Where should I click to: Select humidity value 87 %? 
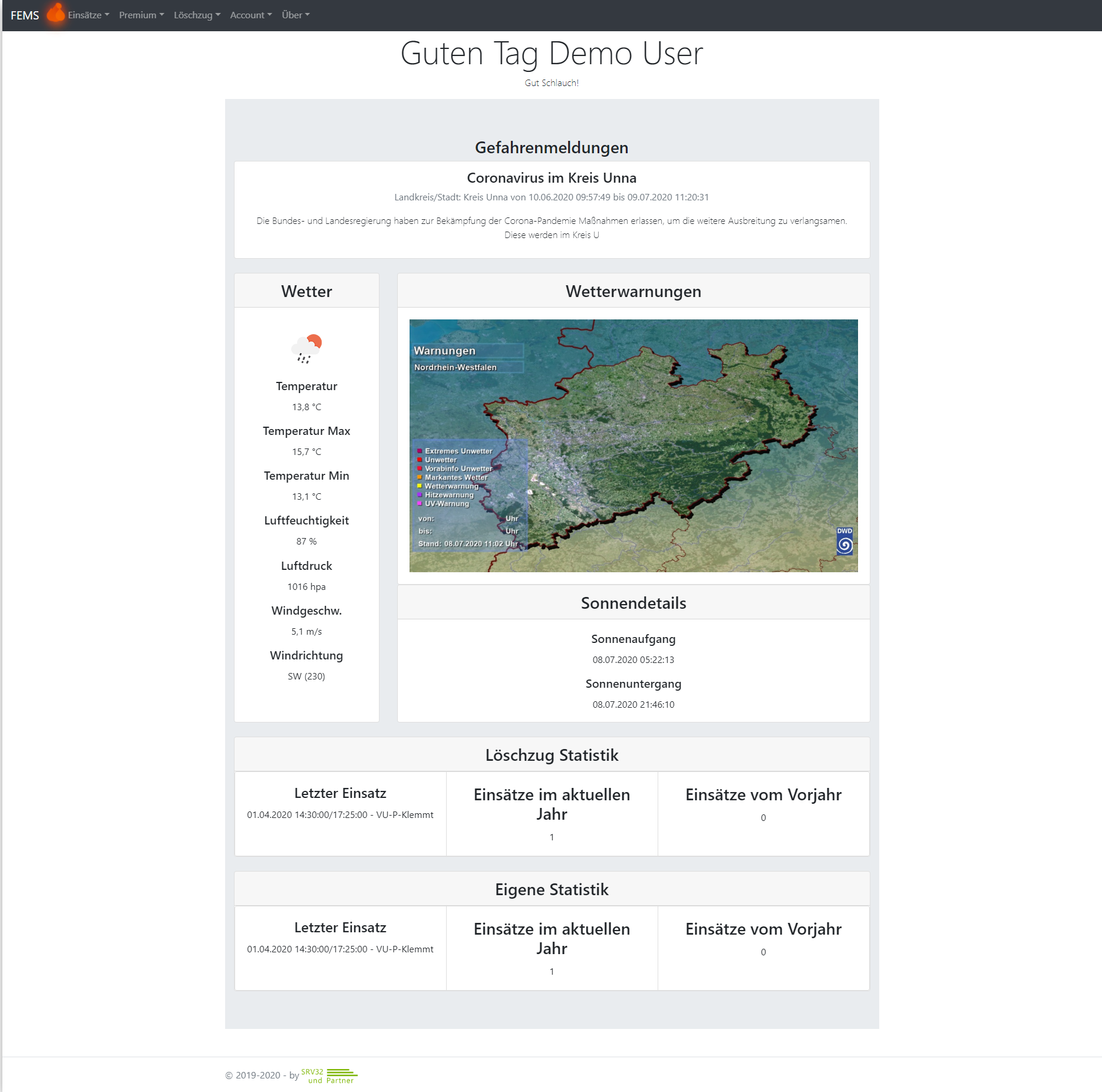[306, 542]
